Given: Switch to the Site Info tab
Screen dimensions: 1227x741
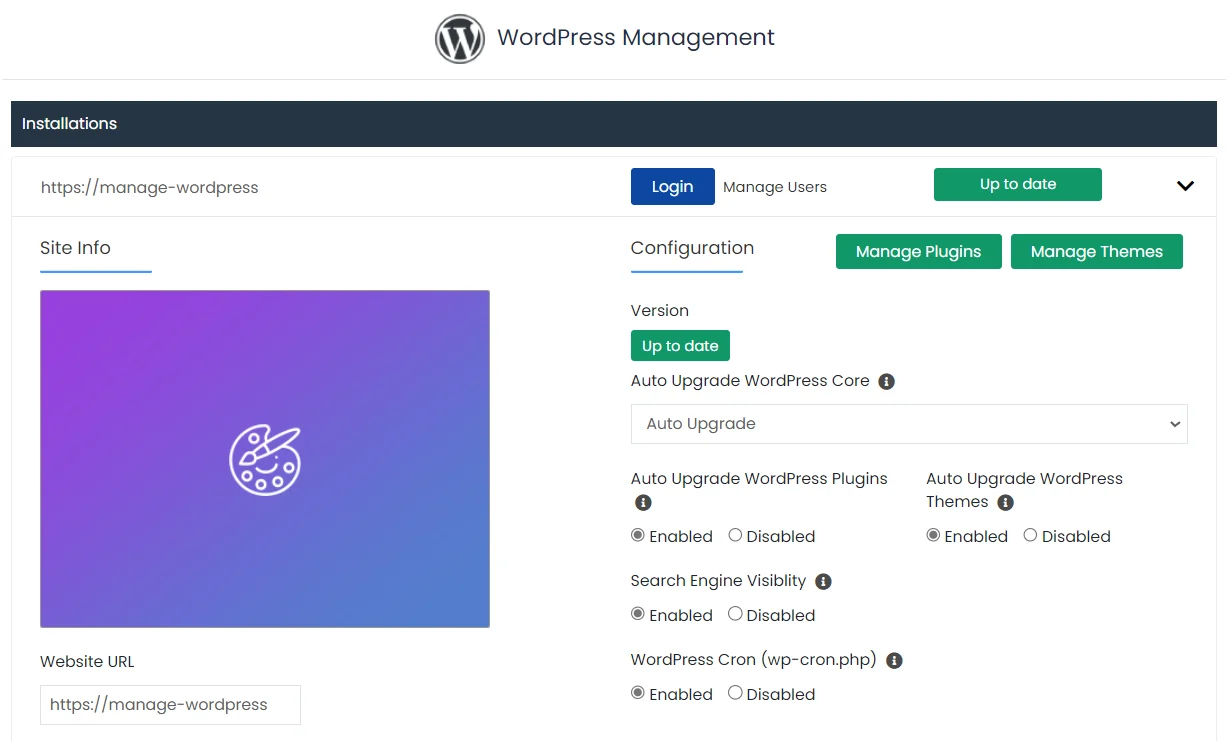Looking at the screenshot, I should [76, 248].
